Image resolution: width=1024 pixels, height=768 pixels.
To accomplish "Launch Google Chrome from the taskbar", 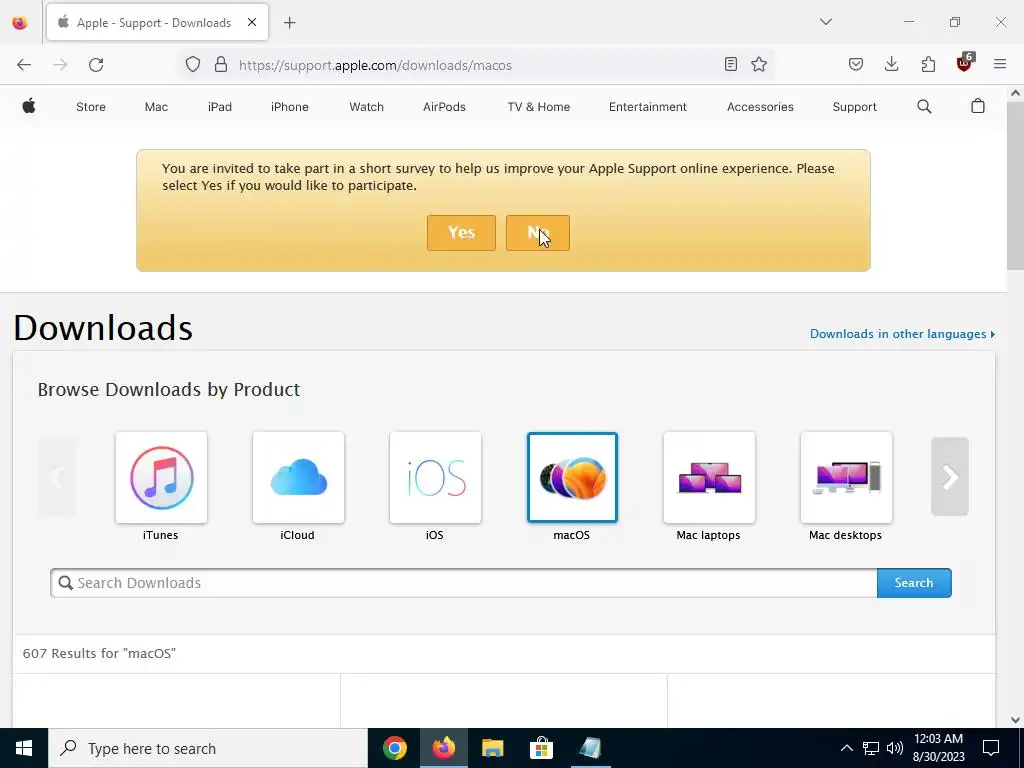I will (x=394, y=748).
